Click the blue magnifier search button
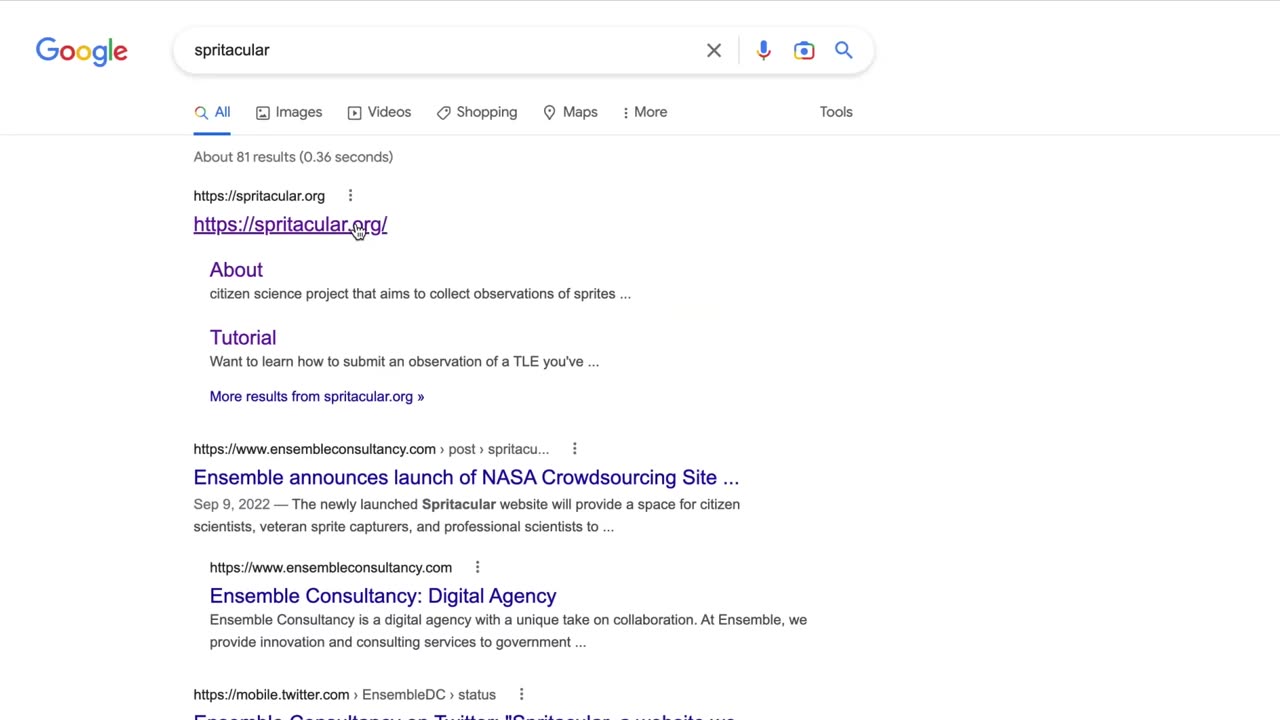This screenshot has width=1280, height=720. (844, 50)
